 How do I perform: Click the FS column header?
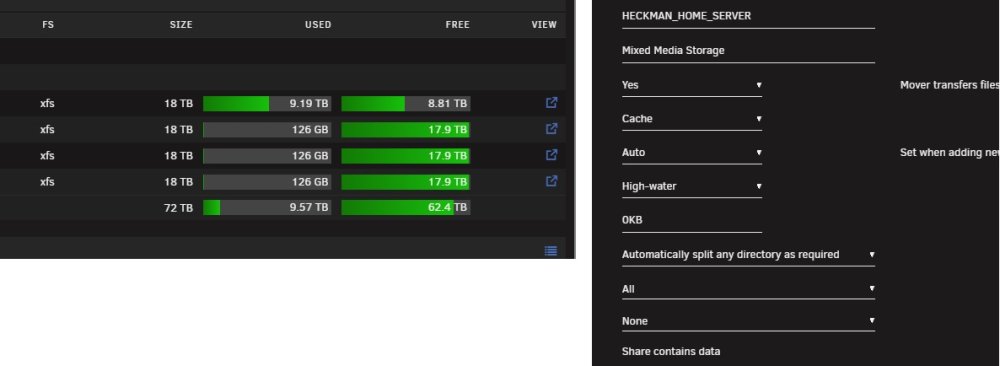[48, 25]
